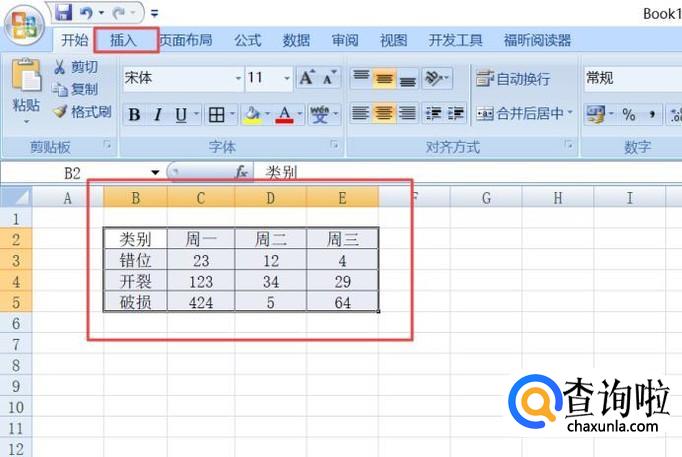Switch to the Insert (插入) tab
The width and height of the screenshot is (682, 457).
point(123,41)
